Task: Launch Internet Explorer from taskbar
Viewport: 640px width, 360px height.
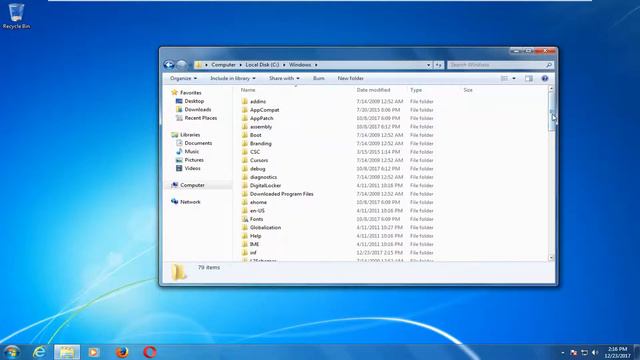Action: [40, 352]
